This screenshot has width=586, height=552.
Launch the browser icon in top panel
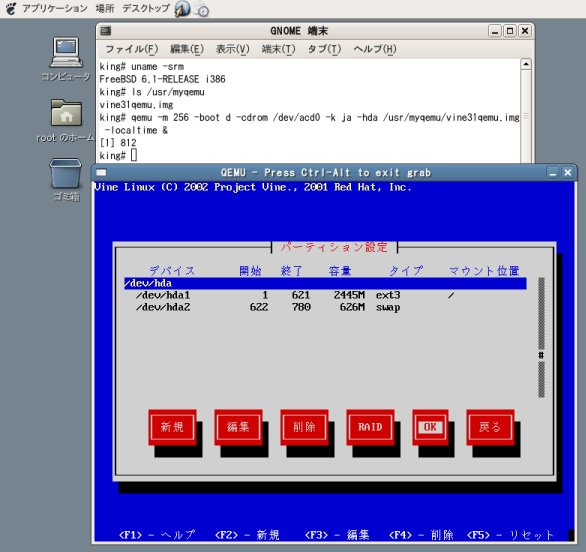pyautogui.click(x=182, y=9)
